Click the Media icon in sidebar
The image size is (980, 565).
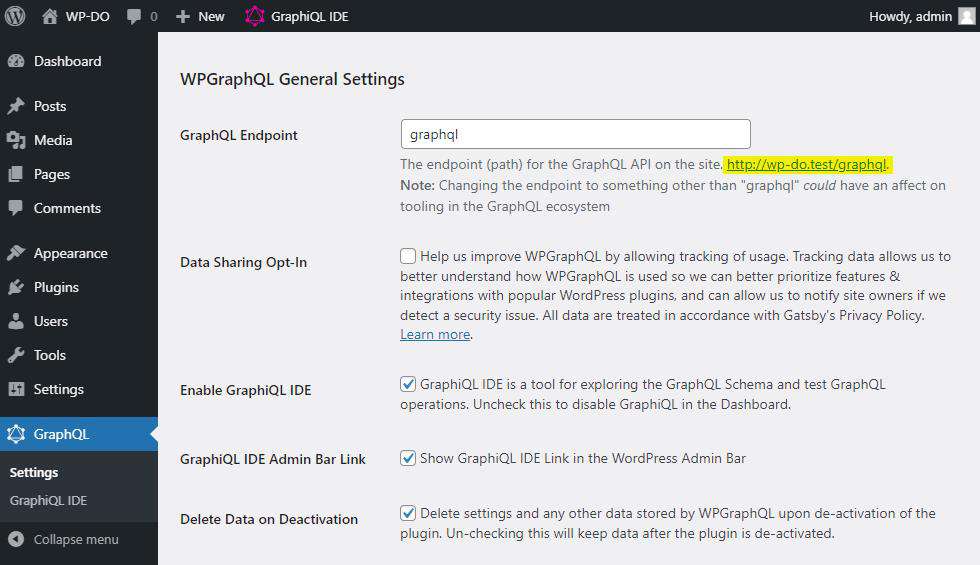[x=16, y=140]
